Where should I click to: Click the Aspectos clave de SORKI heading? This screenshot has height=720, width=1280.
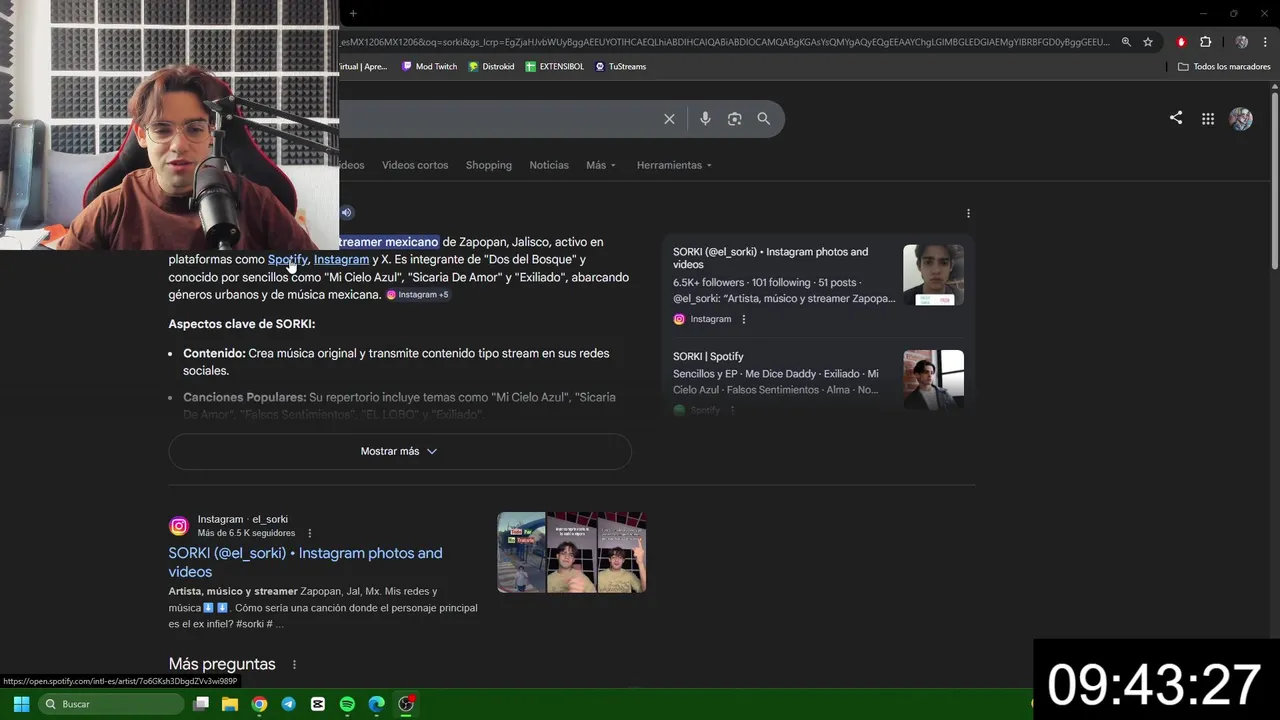click(x=242, y=324)
